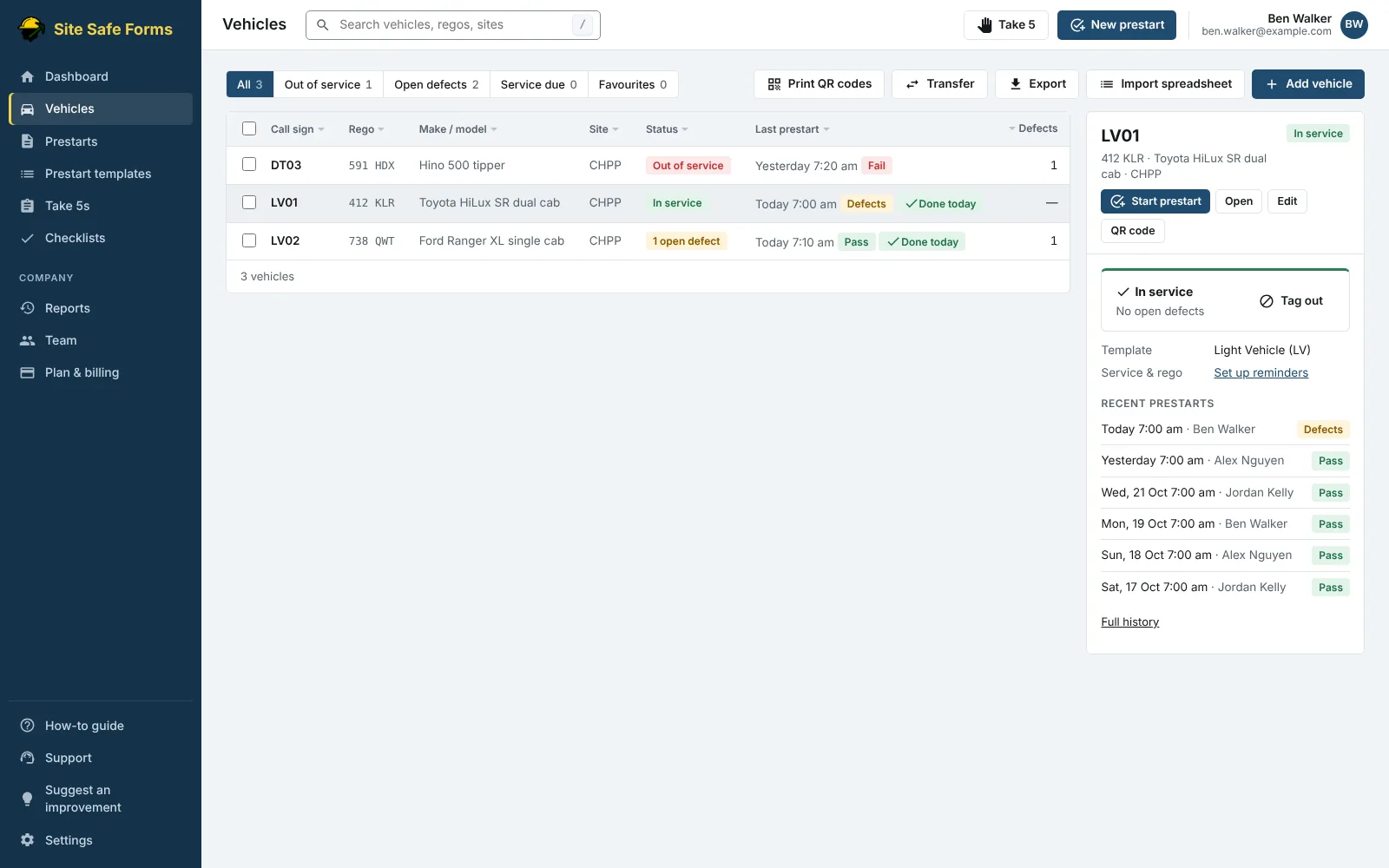Click the Take 5 hand button
This screenshot has width=1389, height=868.
(1005, 25)
